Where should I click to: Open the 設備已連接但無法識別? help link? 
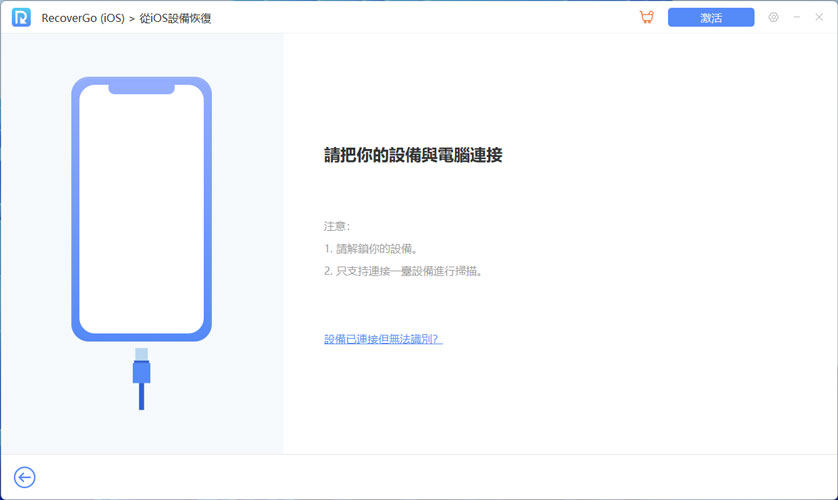[x=383, y=339]
